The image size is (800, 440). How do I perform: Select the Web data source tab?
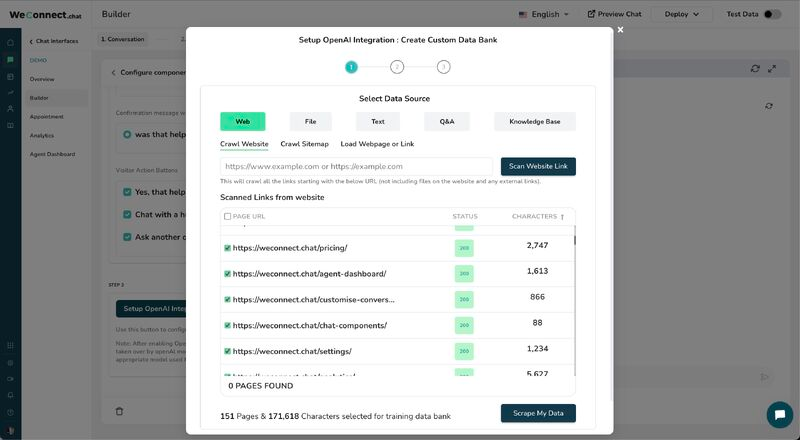click(x=243, y=121)
